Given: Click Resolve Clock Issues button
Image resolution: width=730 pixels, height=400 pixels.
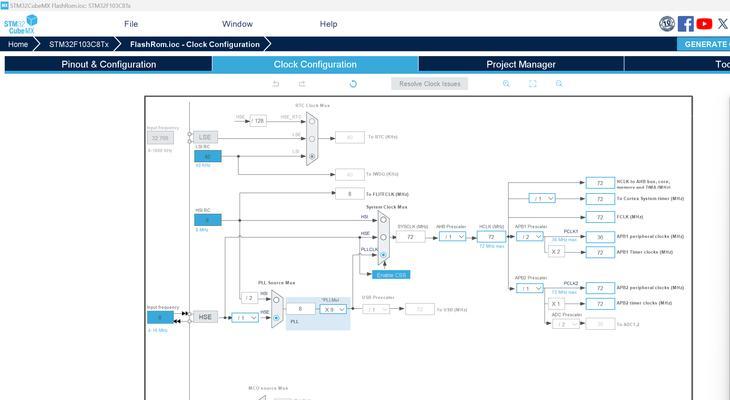Looking at the screenshot, I should pyautogui.click(x=429, y=84).
